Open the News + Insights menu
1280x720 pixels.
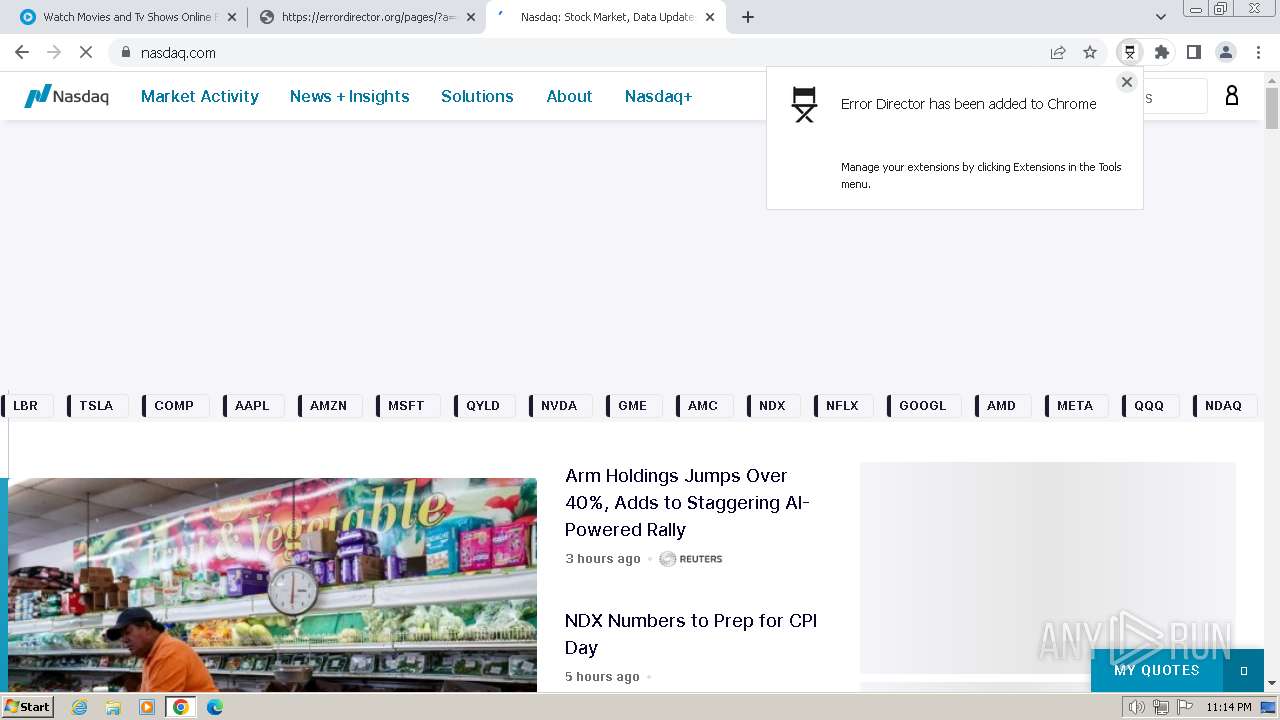(350, 96)
